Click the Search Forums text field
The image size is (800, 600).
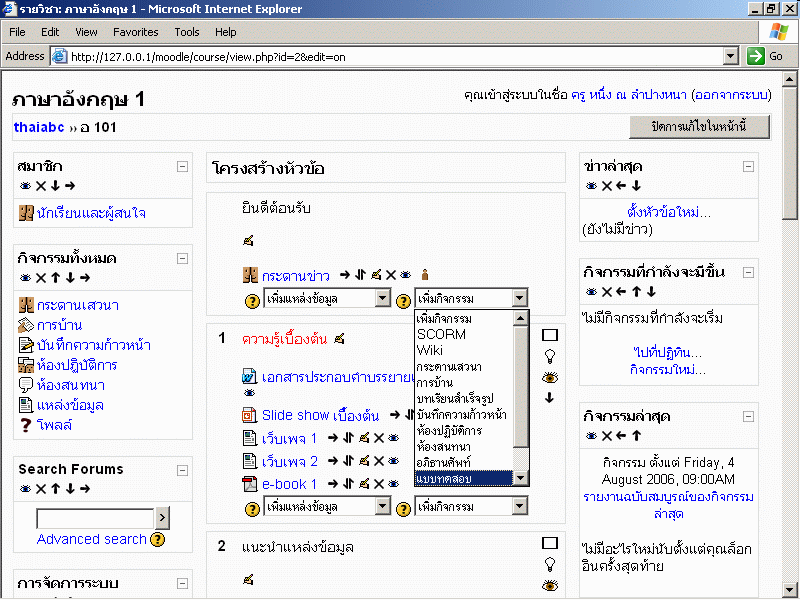tap(95, 518)
